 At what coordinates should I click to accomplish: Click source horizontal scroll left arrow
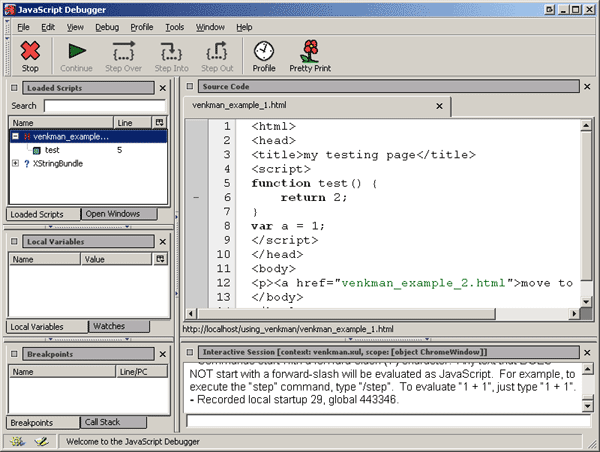click(x=191, y=314)
